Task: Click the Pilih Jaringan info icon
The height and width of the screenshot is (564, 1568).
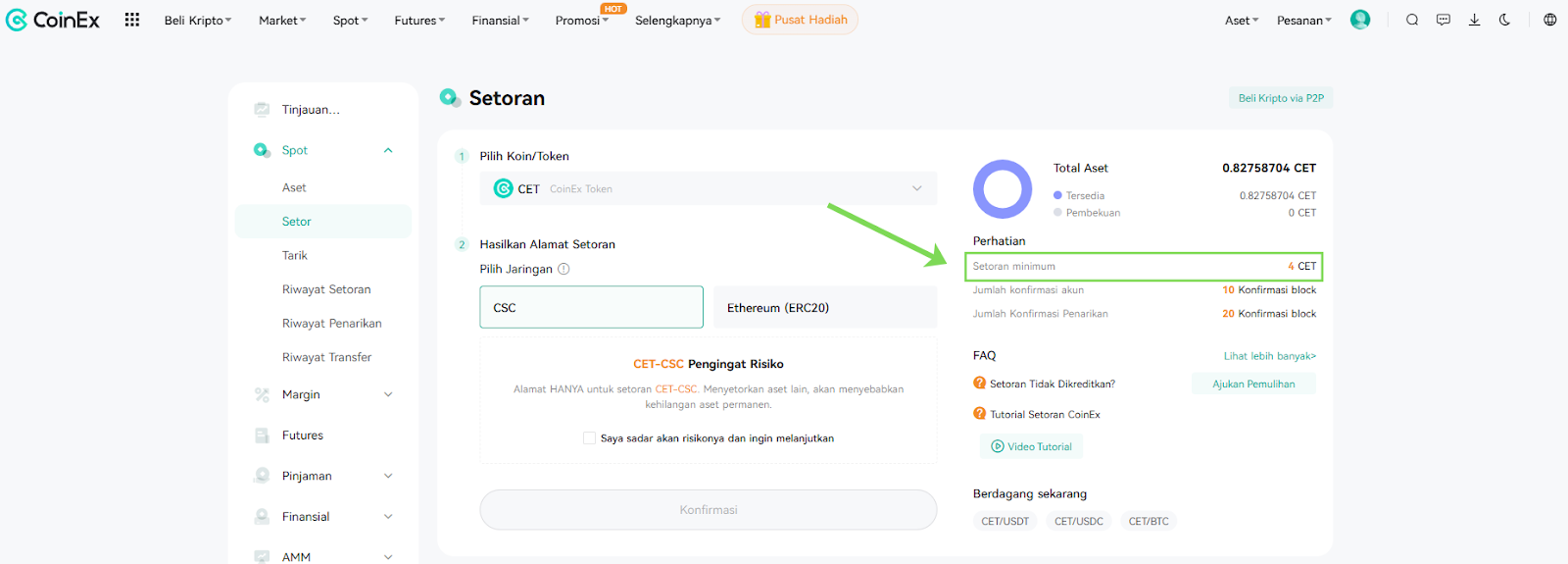Action: tap(563, 269)
